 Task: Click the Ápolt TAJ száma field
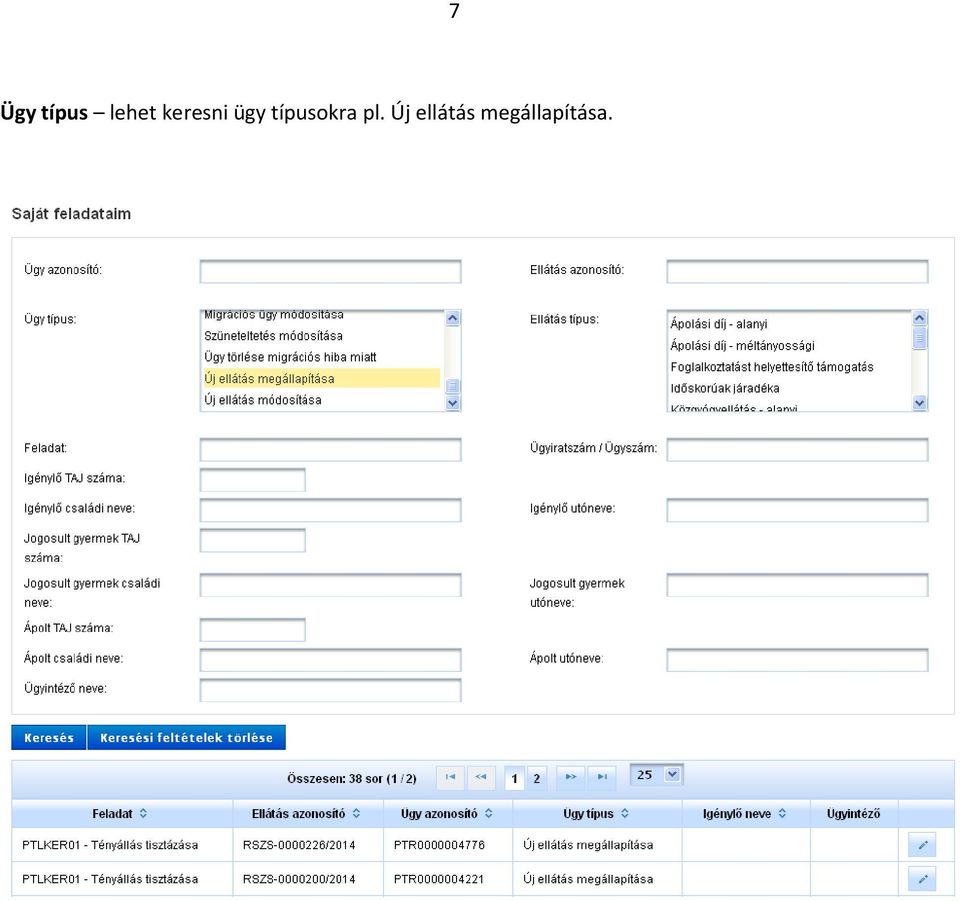[x=253, y=629]
